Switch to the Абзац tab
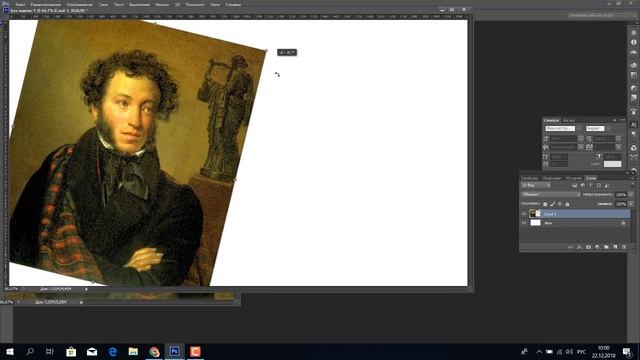Viewport: 640px width, 360px height. tap(569, 120)
